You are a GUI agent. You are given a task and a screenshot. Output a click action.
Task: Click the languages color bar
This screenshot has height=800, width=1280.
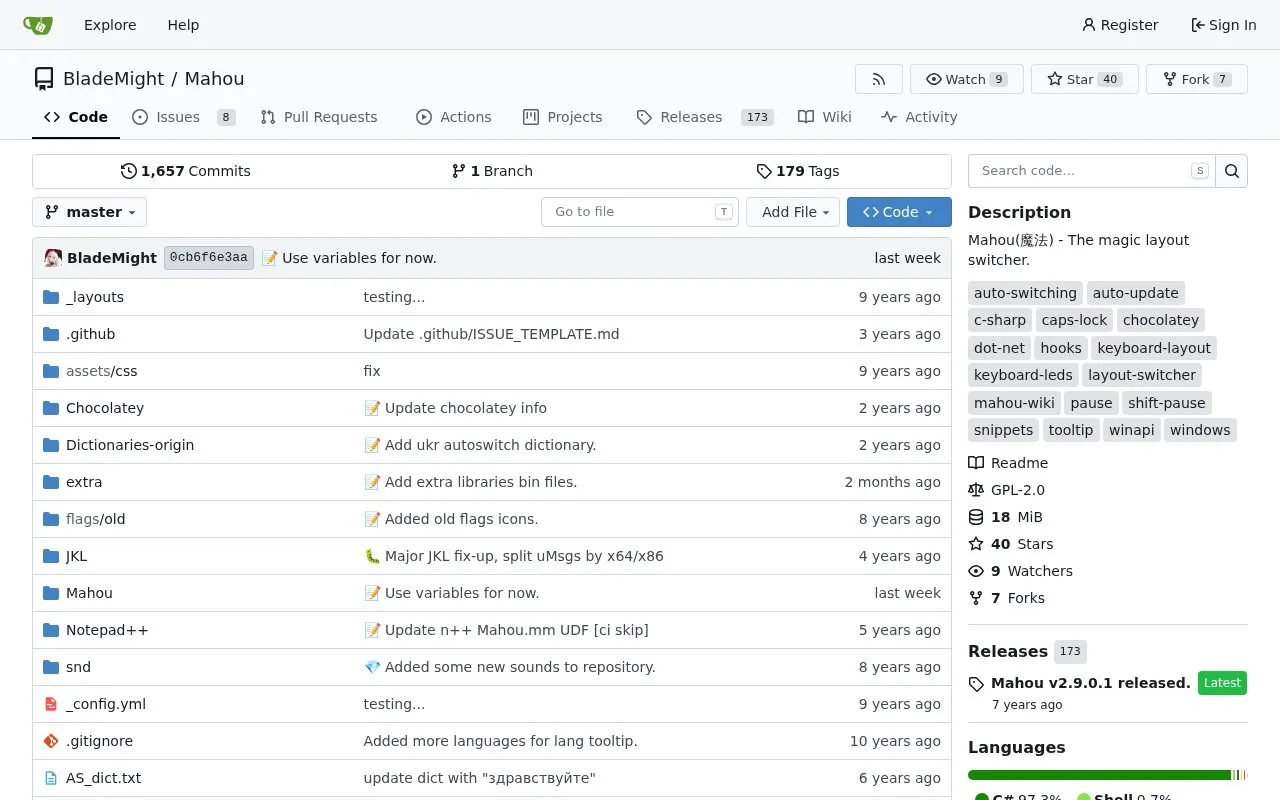[1107, 775]
